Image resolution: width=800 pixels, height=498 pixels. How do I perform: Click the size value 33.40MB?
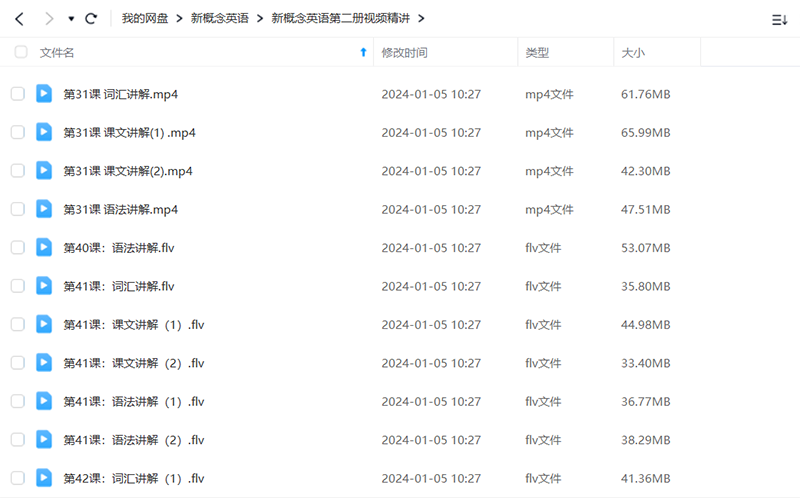[x=645, y=363]
